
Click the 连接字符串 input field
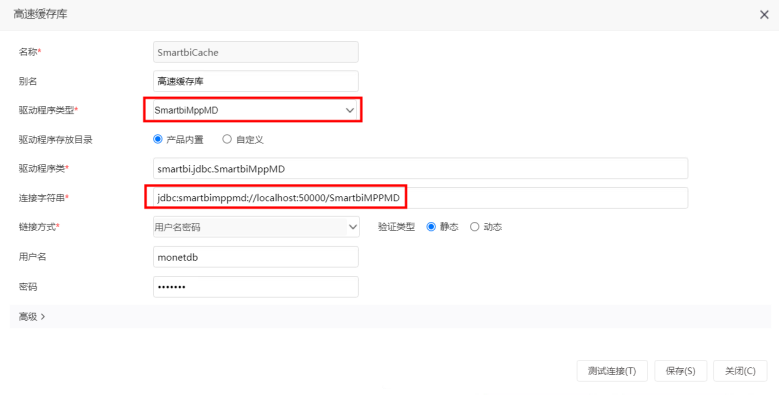[420, 198]
